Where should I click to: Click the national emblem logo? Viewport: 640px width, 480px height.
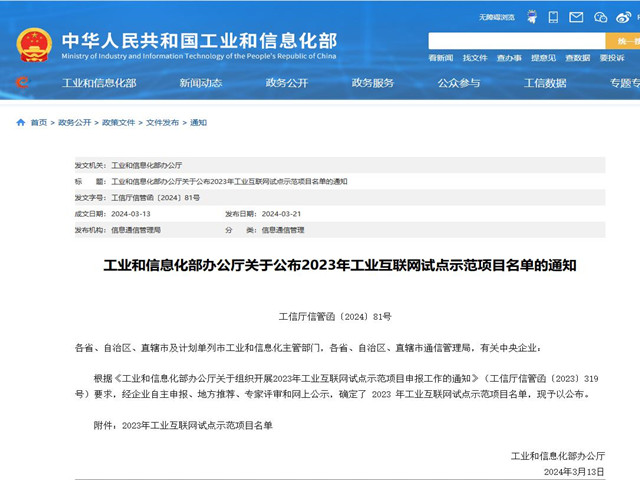click(34, 45)
